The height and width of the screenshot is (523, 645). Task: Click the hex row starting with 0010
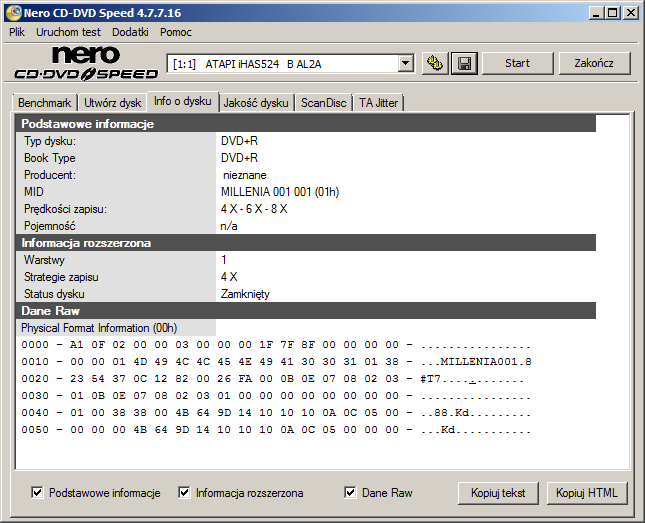pos(276,362)
